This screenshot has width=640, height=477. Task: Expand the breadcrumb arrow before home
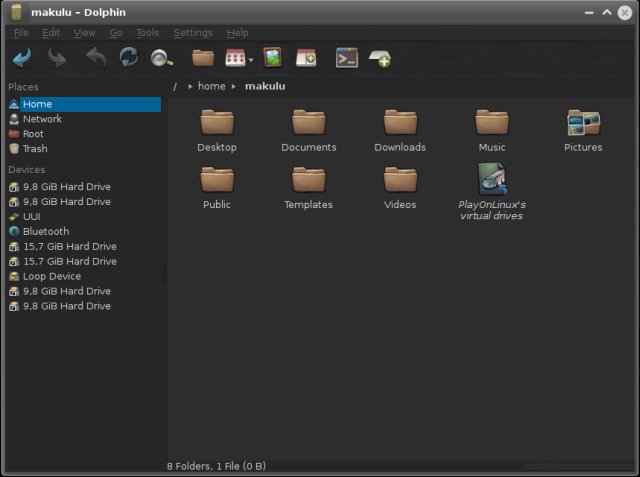(x=190, y=87)
